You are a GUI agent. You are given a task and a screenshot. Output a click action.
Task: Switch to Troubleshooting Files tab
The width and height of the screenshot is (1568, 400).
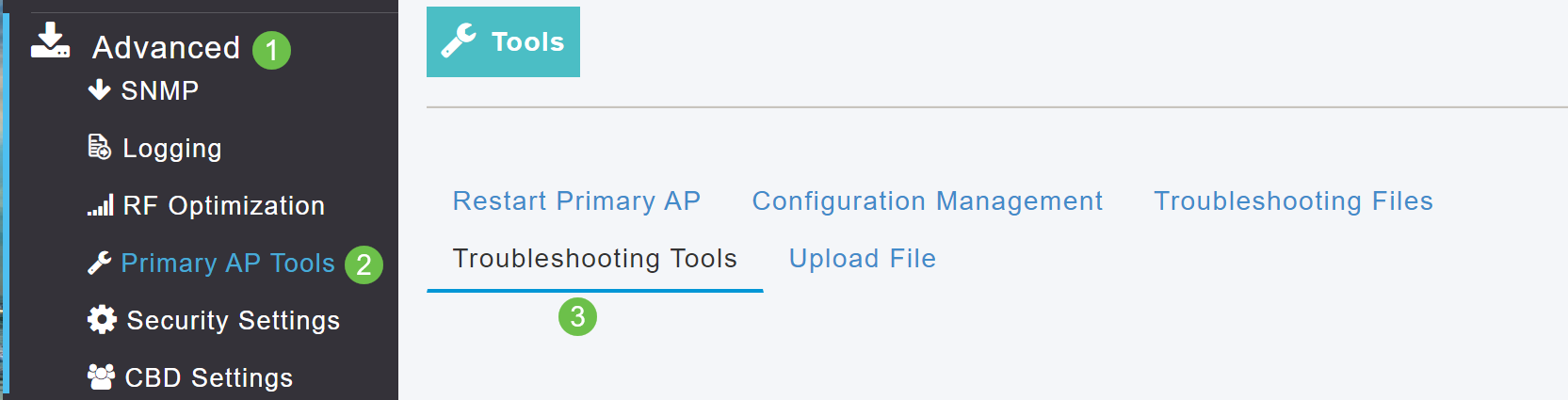(x=1293, y=200)
